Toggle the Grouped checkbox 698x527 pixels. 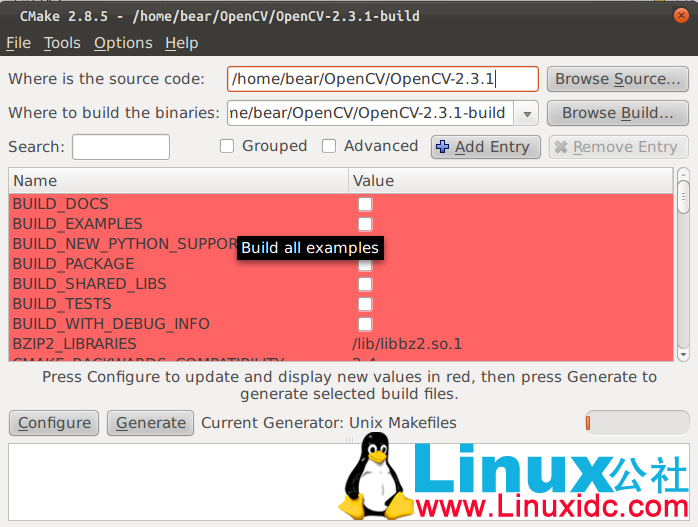pyautogui.click(x=227, y=146)
